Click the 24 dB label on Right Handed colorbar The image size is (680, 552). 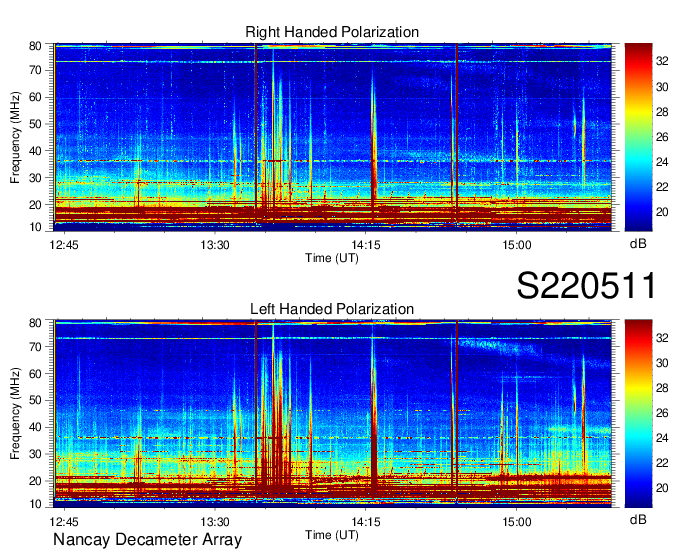pos(662,162)
